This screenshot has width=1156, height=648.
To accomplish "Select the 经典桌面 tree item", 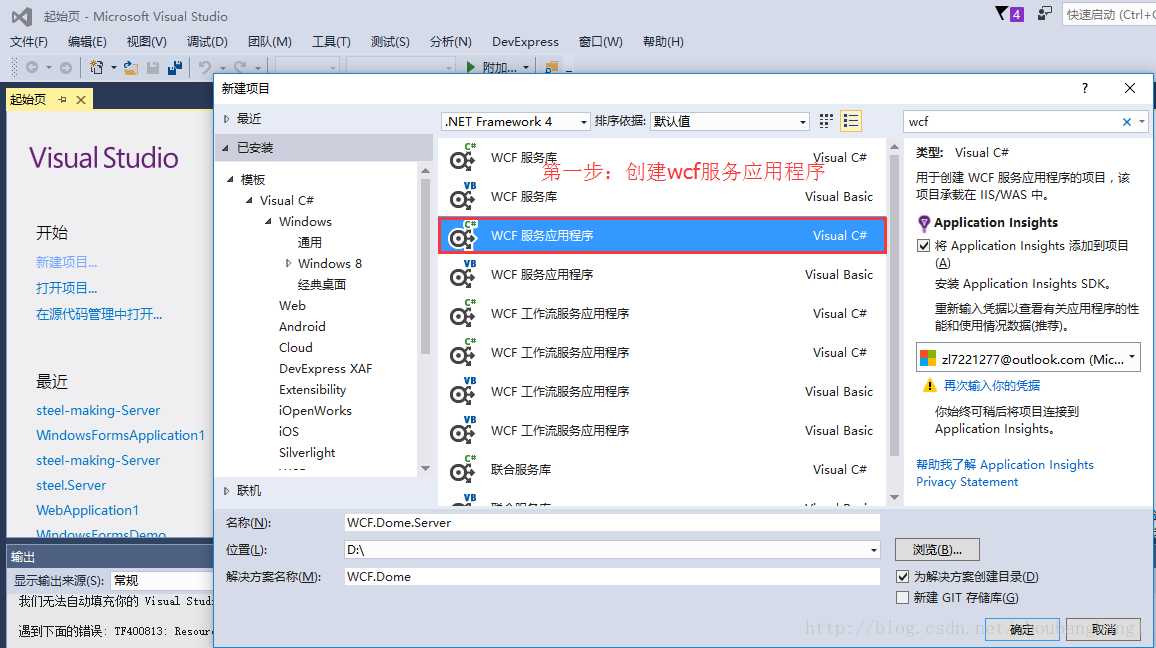I will click(x=321, y=285).
